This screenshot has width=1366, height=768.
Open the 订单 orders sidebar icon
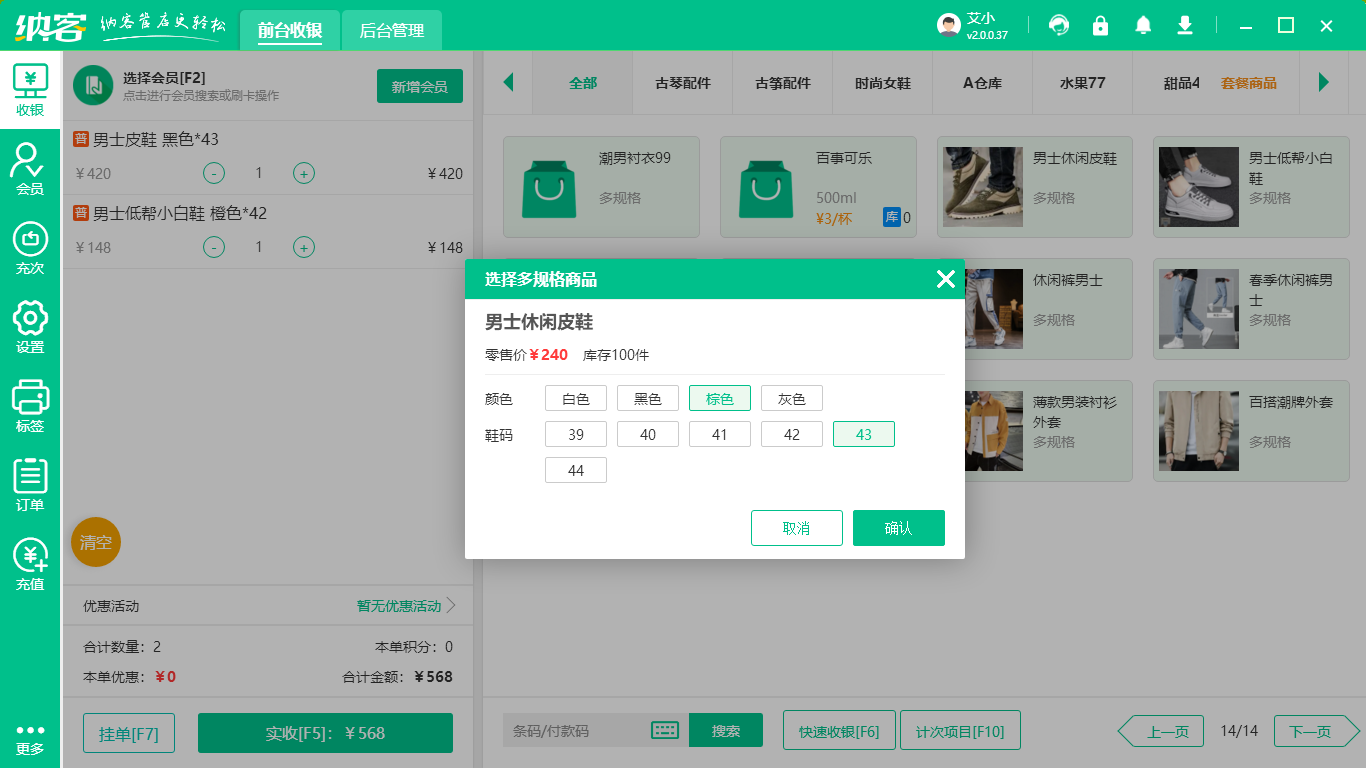[30, 485]
